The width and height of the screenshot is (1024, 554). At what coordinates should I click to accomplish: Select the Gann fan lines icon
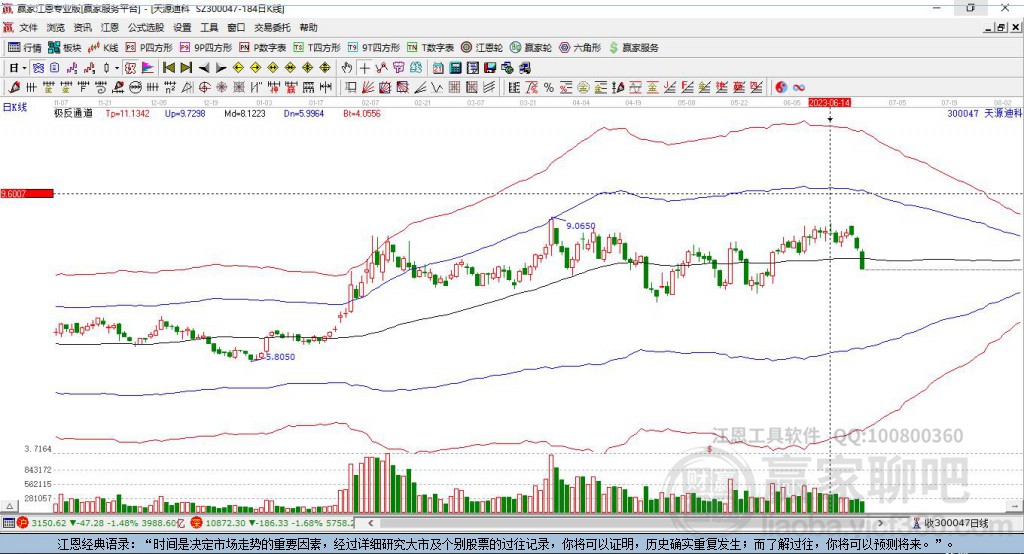tap(368, 87)
